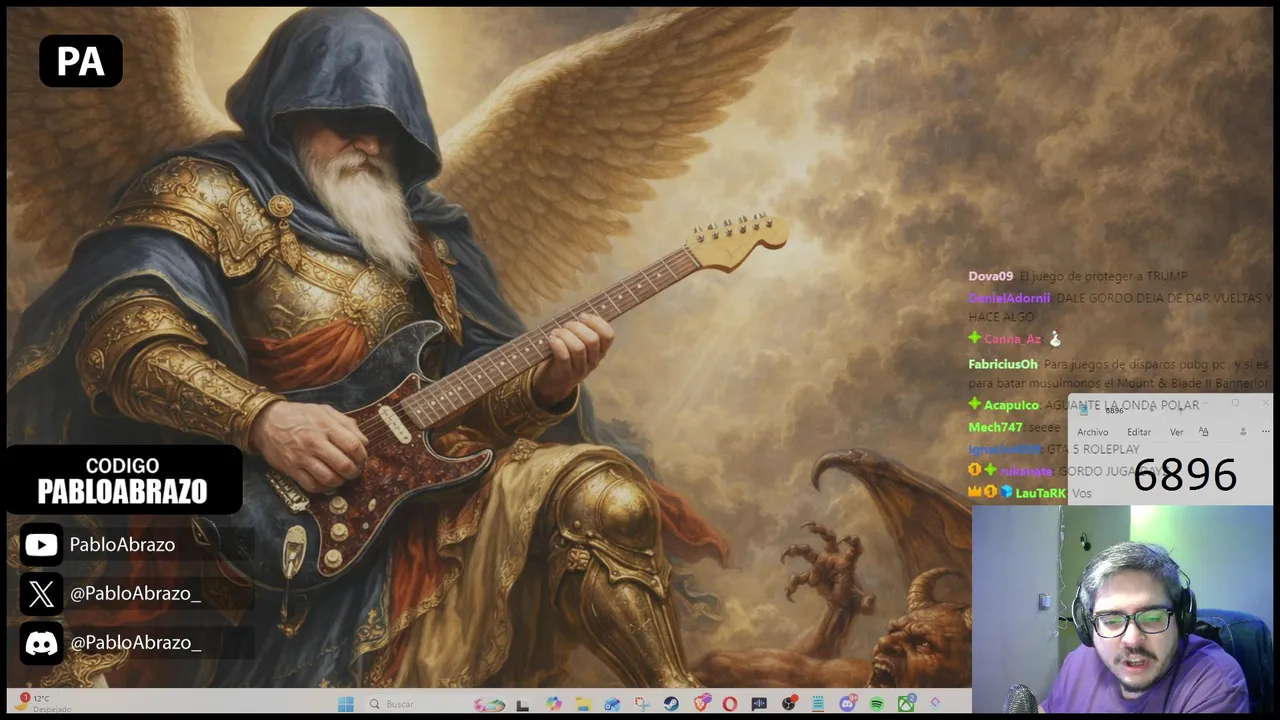1280x720 pixels.
Task: Open the black square app in taskbar
Action: pyautogui.click(x=523, y=704)
